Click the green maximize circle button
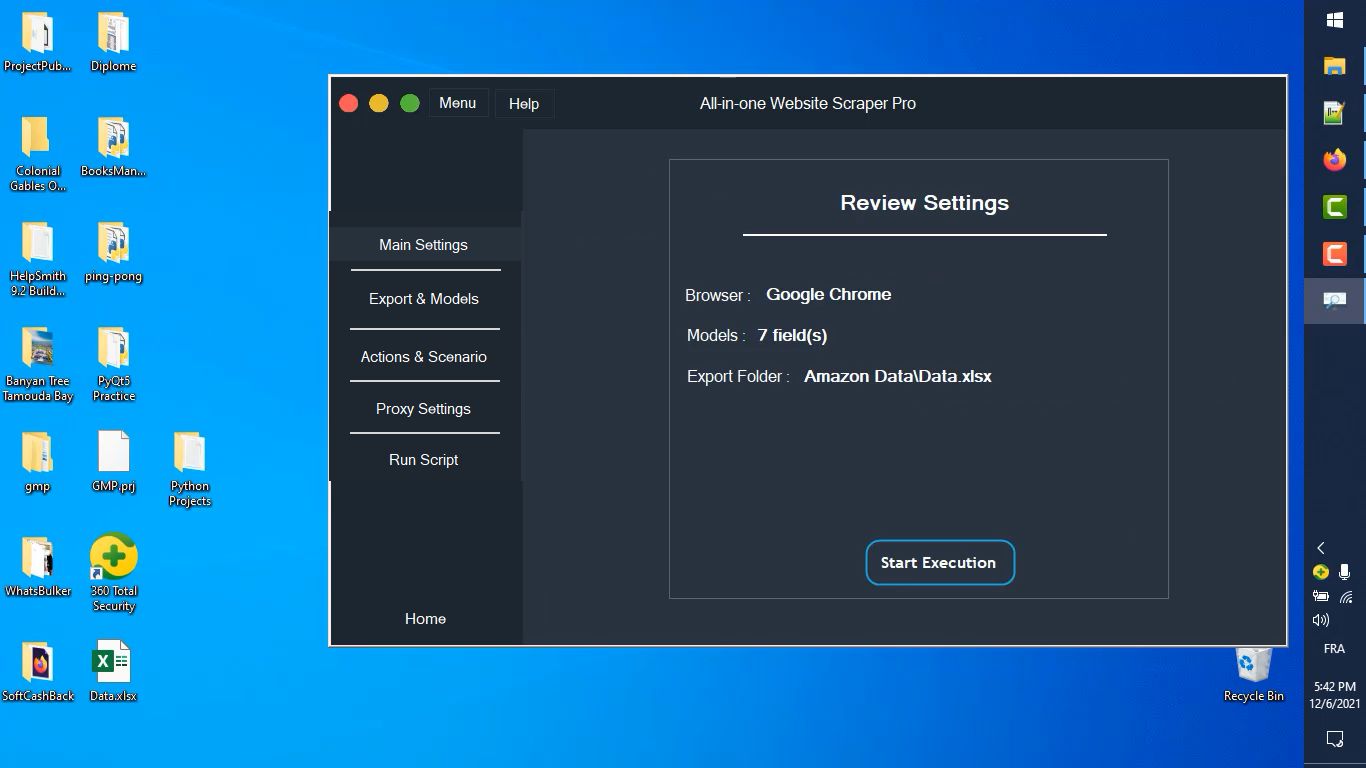Image resolution: width=1366 pixels, height=768 pixels. (x=410, y=103)
